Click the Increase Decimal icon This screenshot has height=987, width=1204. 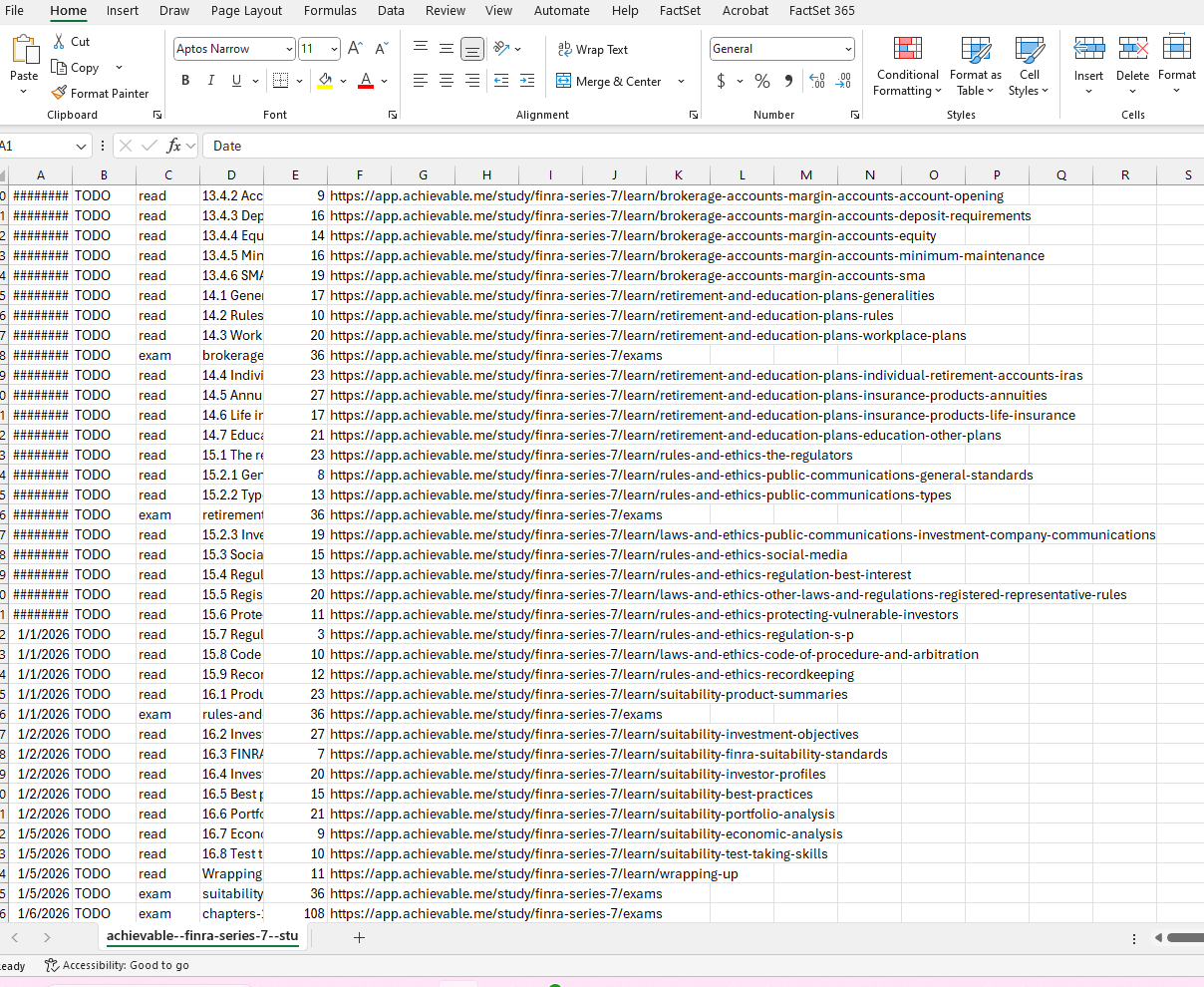817,81
